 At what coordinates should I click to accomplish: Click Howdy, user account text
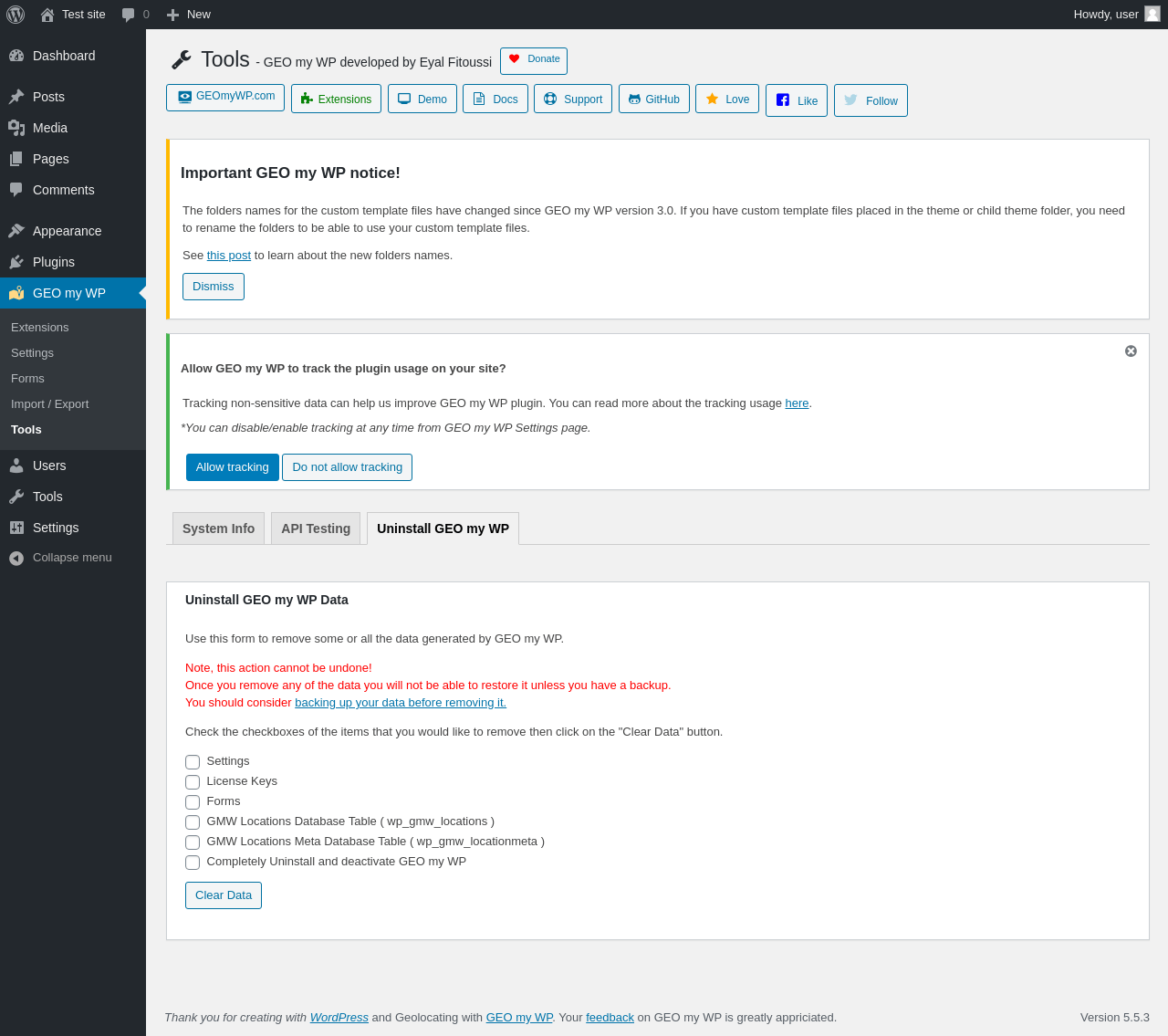(x=1106, y=15)
